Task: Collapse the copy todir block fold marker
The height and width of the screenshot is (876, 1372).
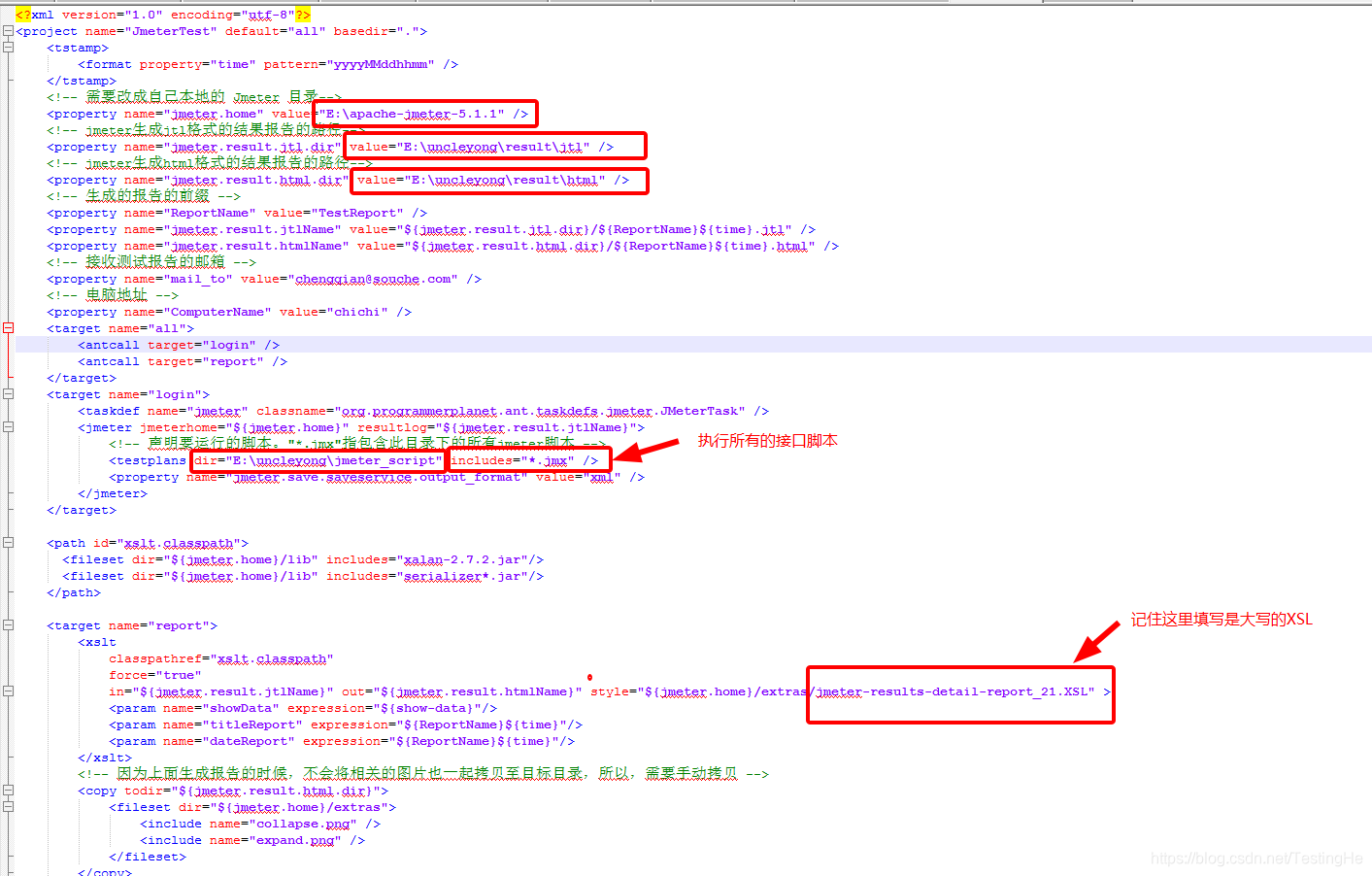Action: tap(8, 791)
